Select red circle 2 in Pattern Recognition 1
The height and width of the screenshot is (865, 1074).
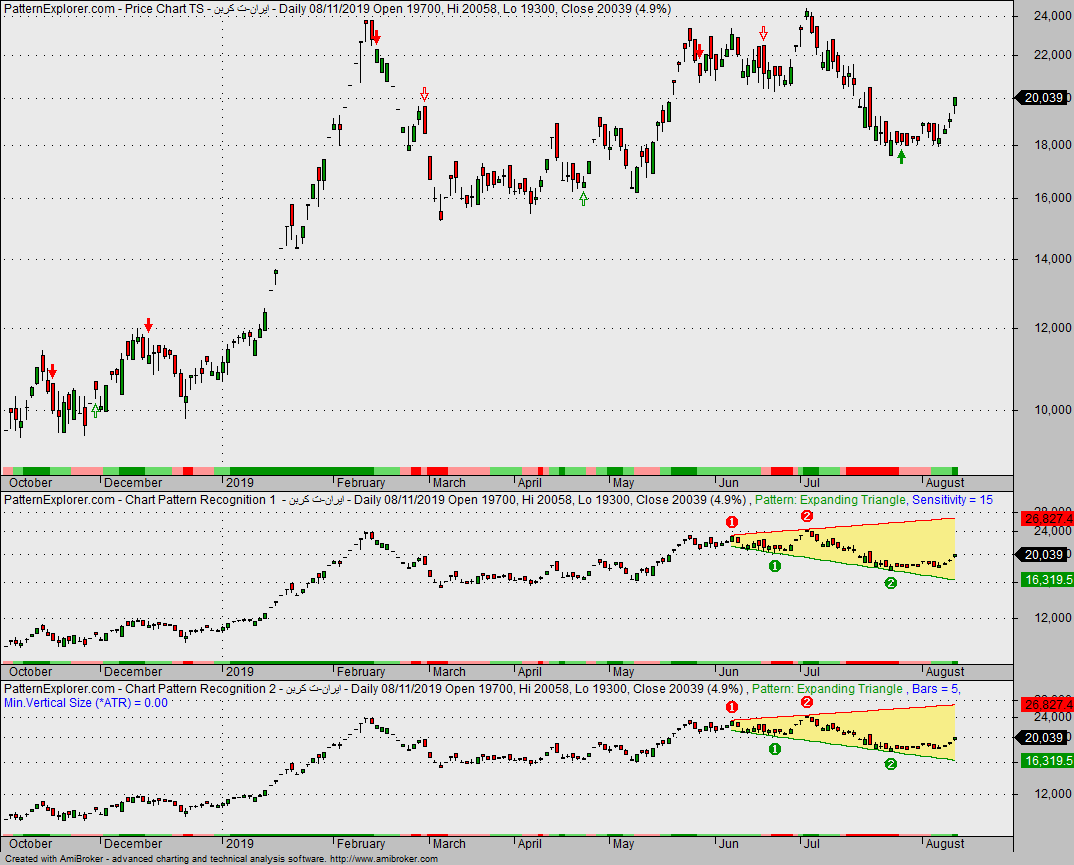coord(807,516)
